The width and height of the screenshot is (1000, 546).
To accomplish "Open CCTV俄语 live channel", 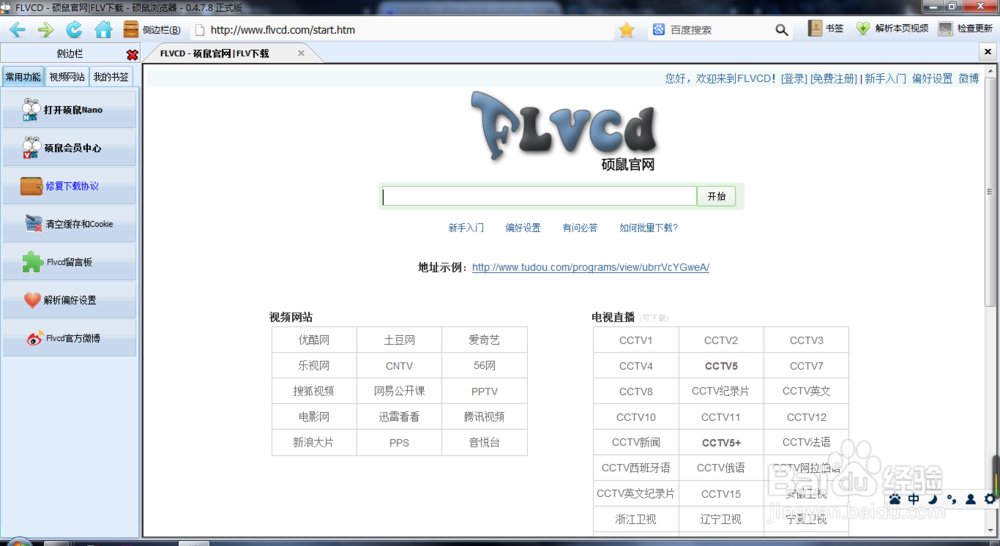I will click(x=721, y=468).
